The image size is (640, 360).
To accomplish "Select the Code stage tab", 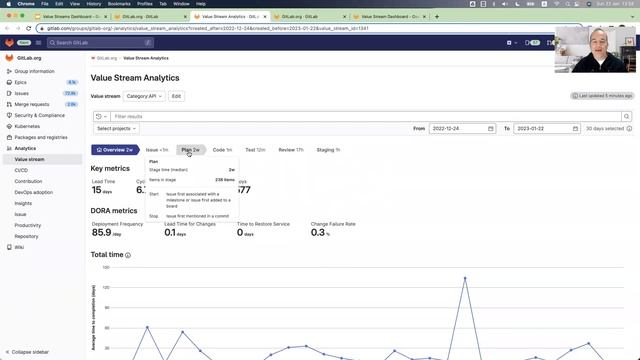I will point(222,150).
